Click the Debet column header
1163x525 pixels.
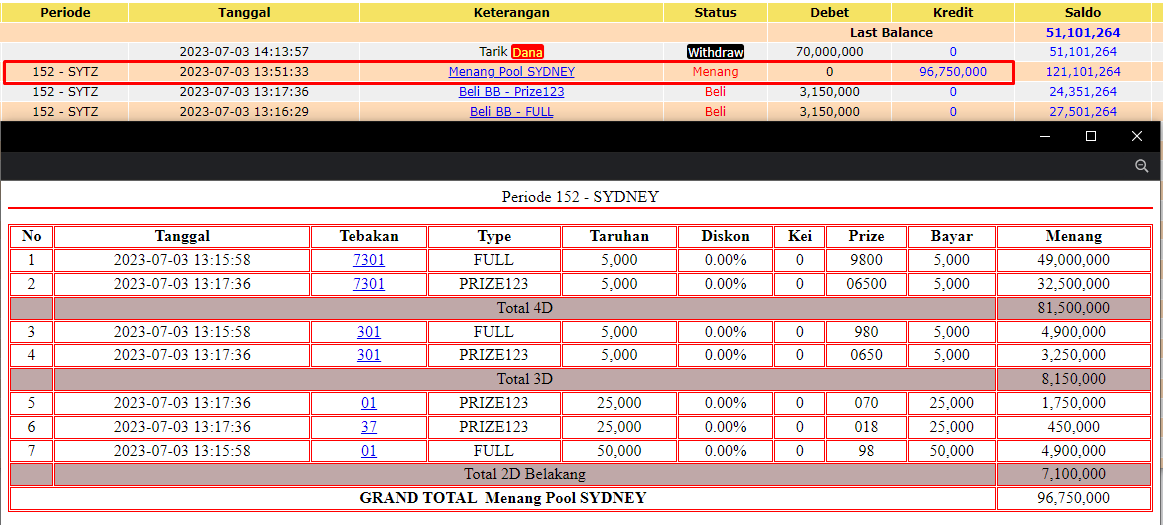click(829, 13)
